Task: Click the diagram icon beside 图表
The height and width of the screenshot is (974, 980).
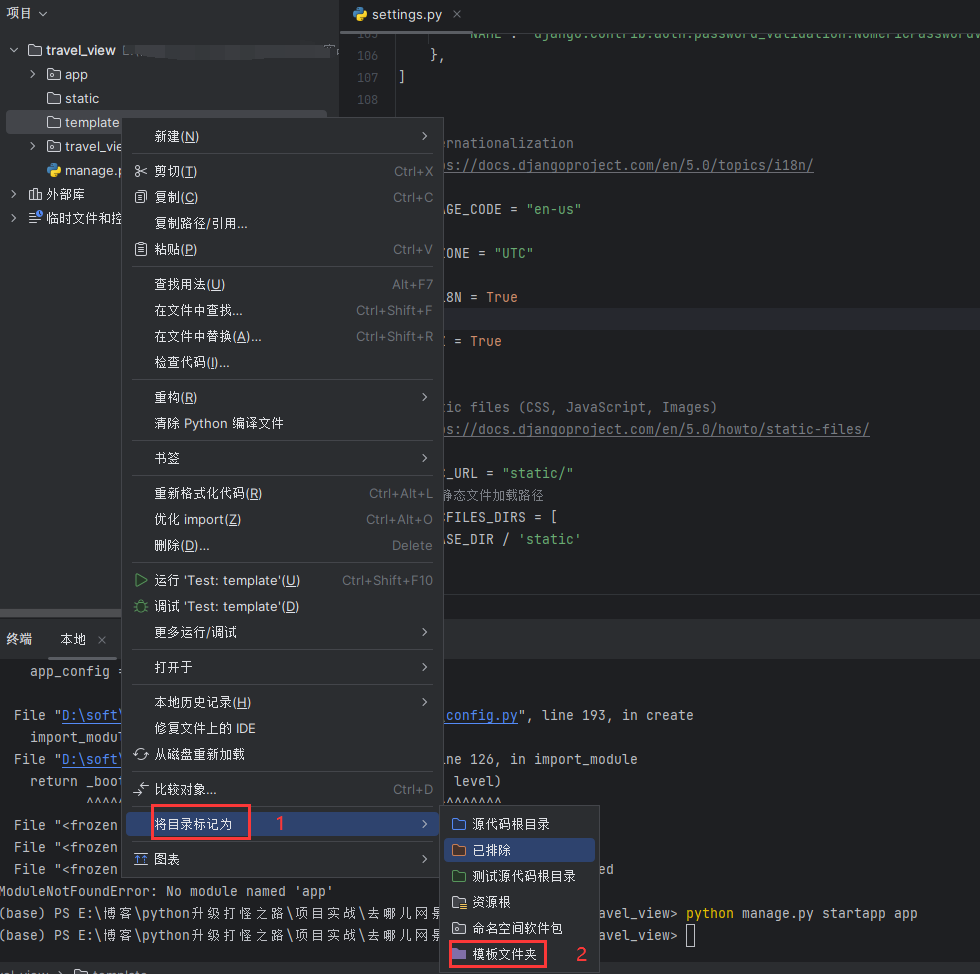Action: pos(141,859)
